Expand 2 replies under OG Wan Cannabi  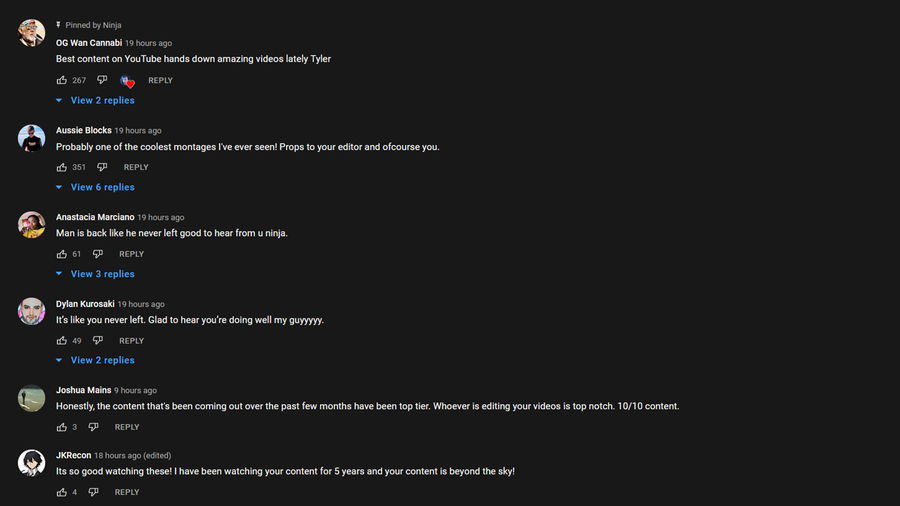tap(102, 100)
